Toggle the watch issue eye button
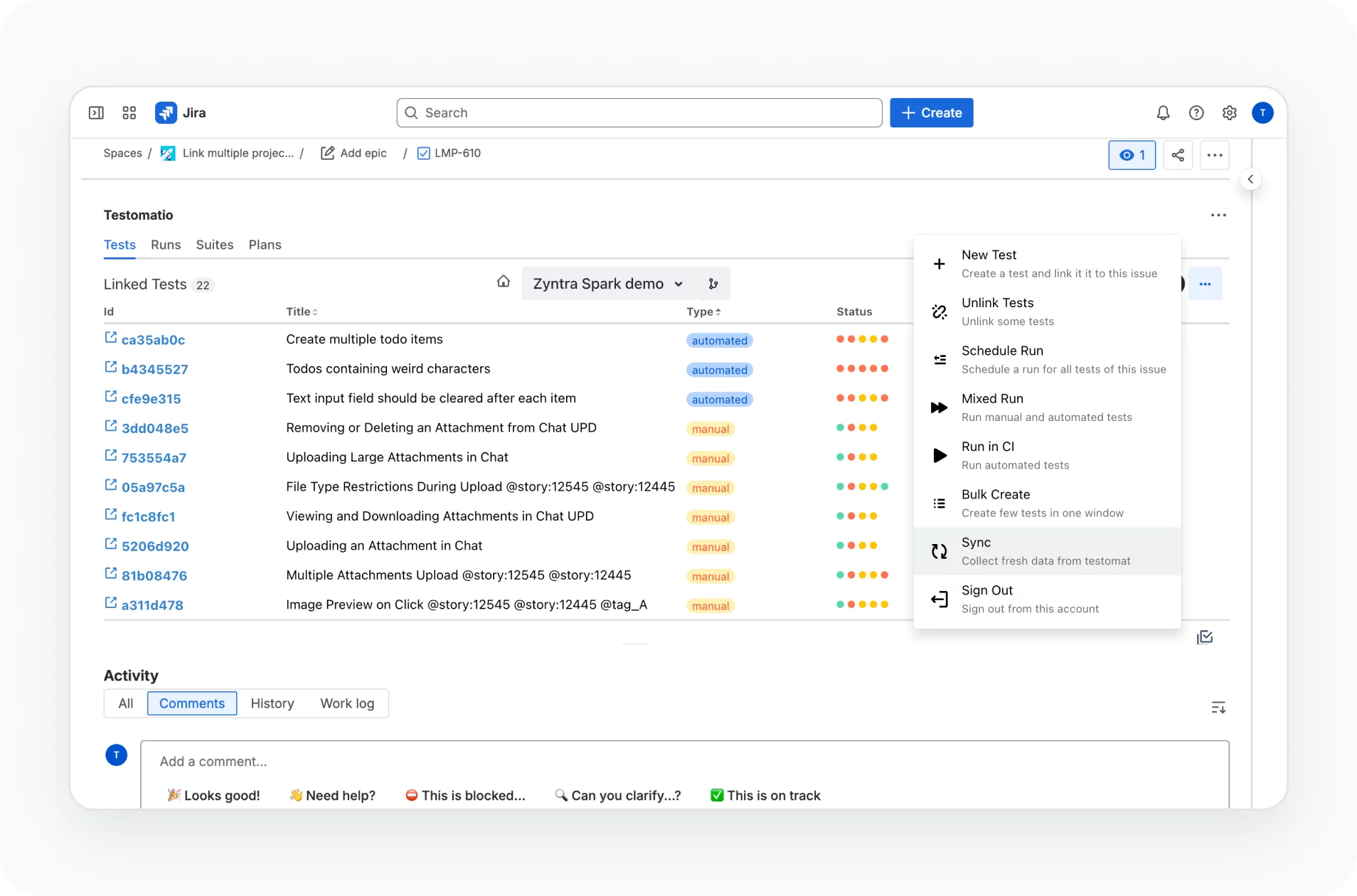 click(1132, 155)
